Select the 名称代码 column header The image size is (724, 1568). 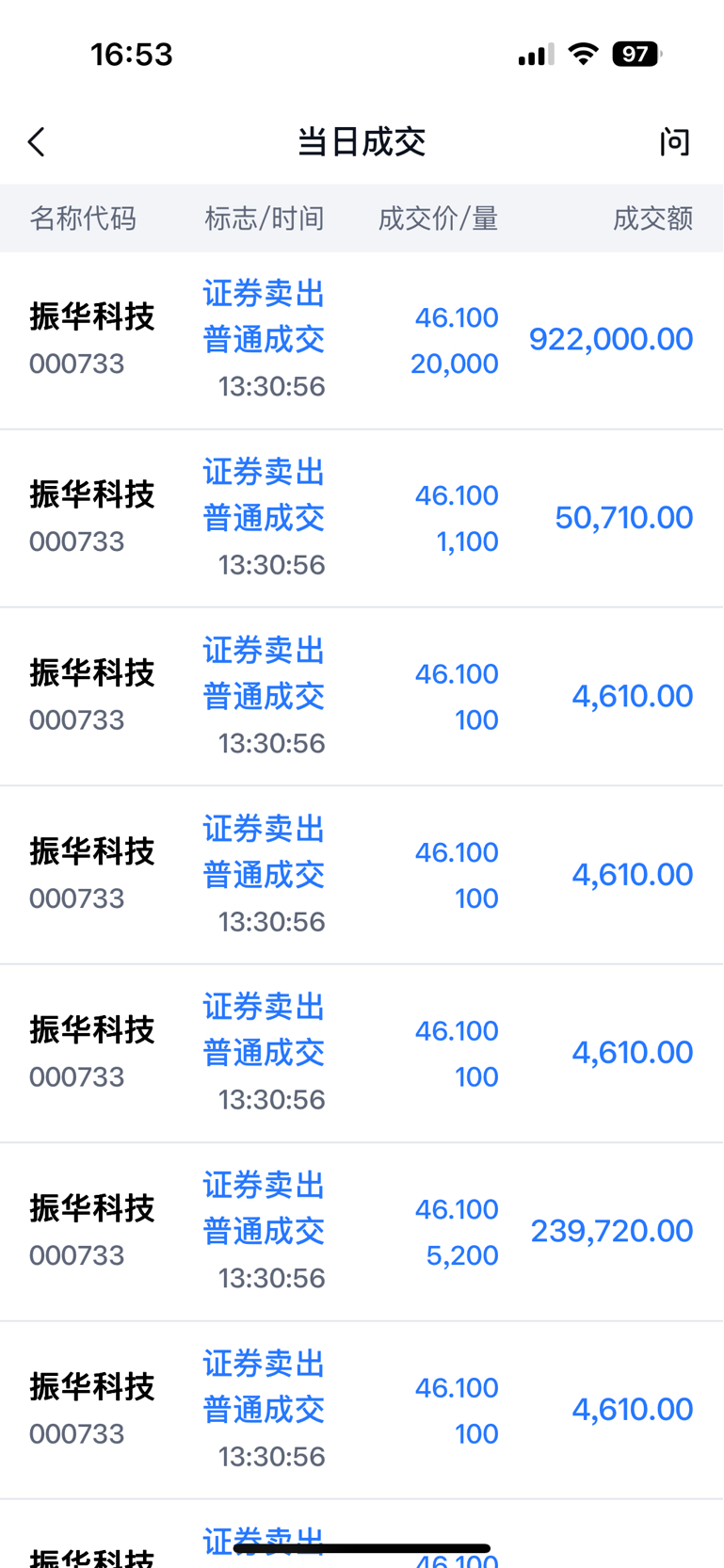click(83, 218)
